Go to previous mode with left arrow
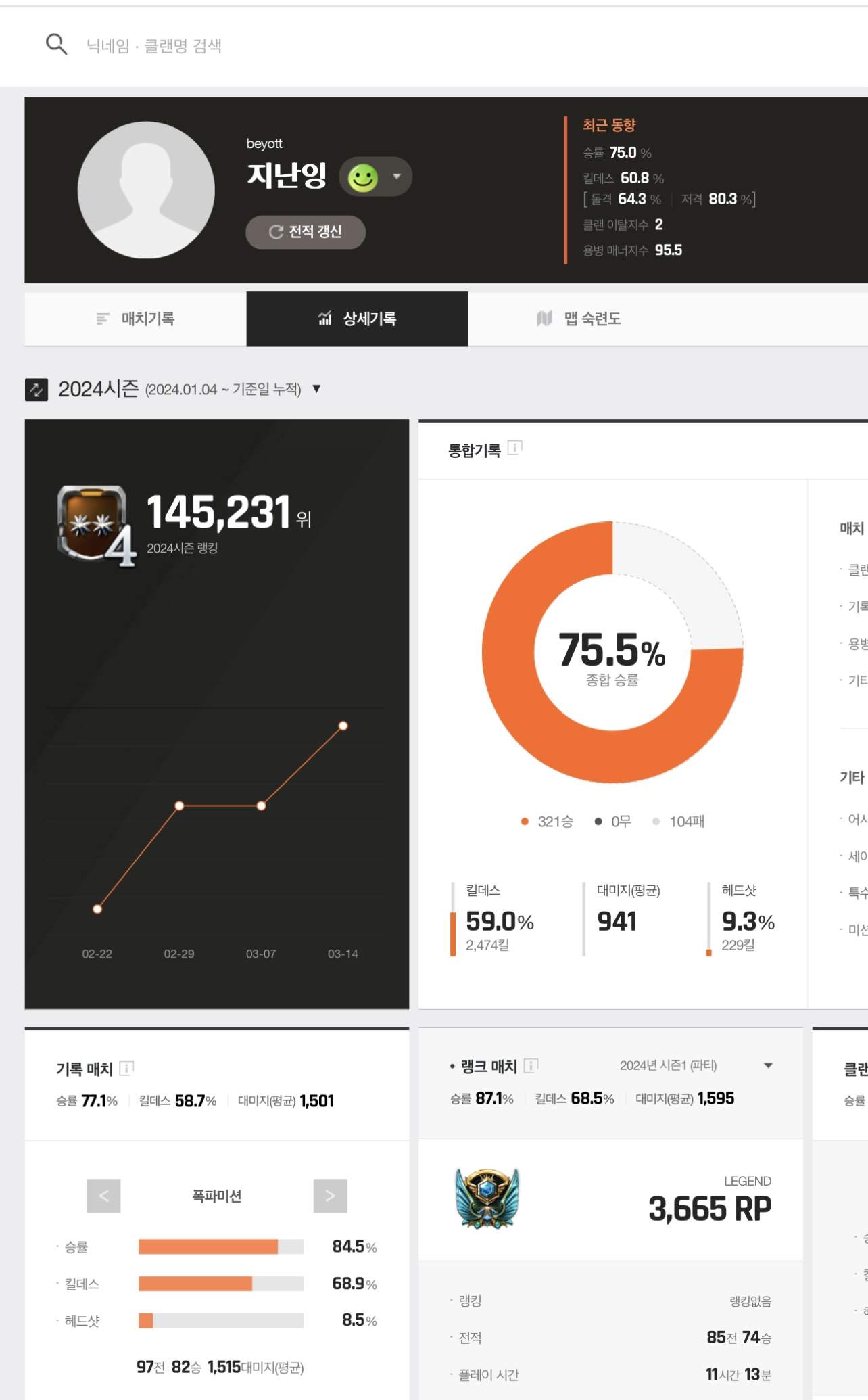This screenshot has width=868, height=1400. pos(103,1196)
